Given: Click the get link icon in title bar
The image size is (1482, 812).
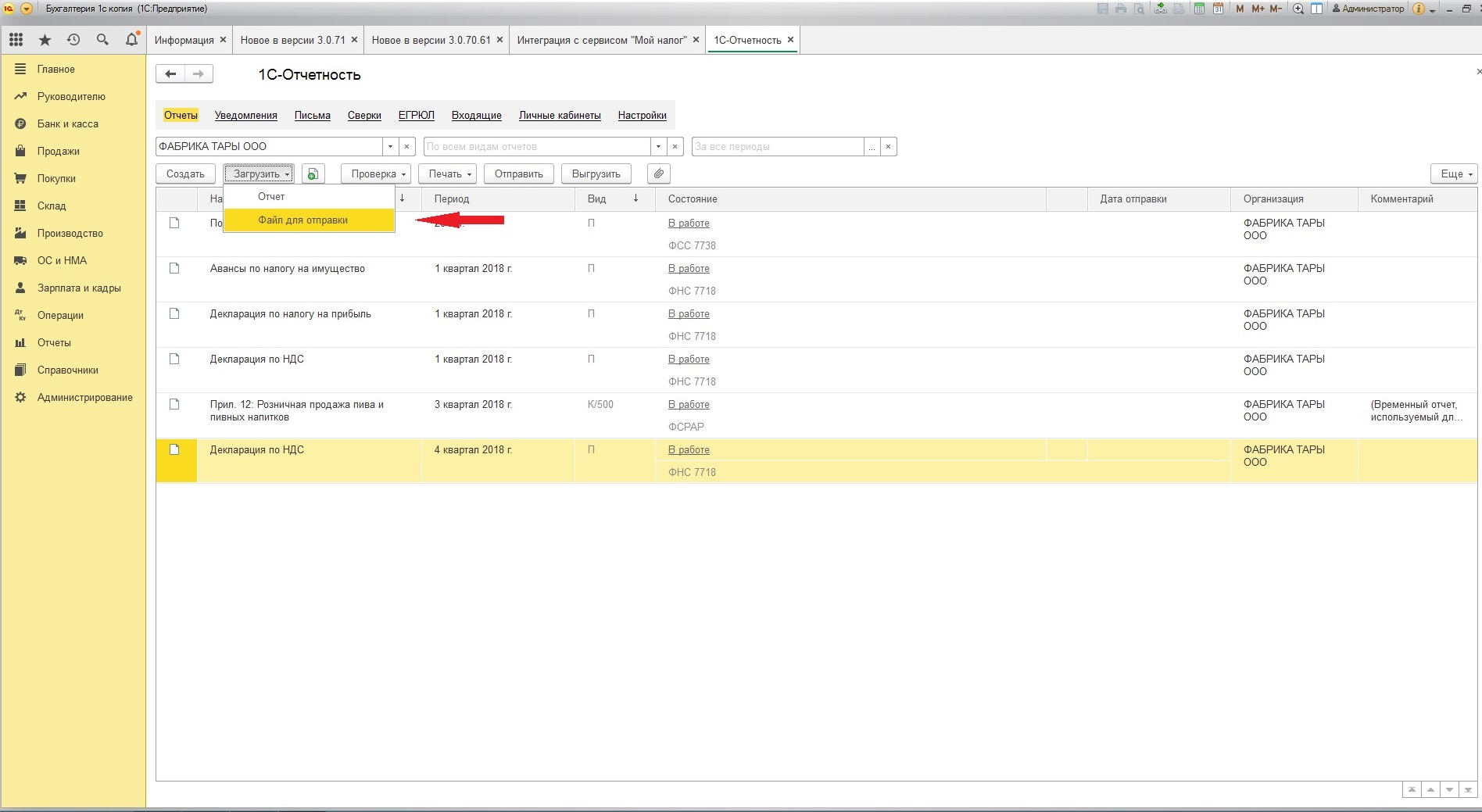Looking at the screenshot, I should tap(1162, 9).
